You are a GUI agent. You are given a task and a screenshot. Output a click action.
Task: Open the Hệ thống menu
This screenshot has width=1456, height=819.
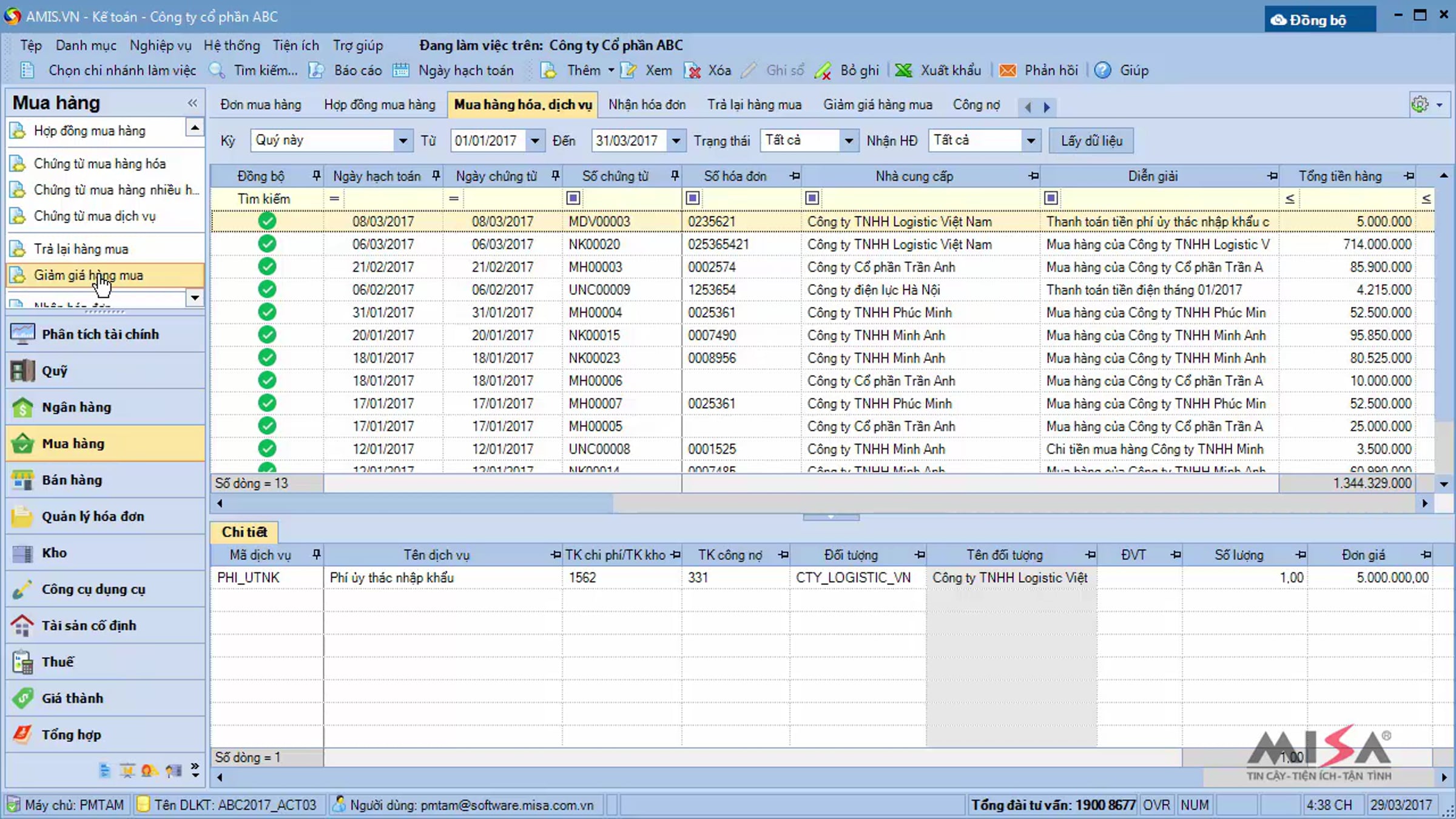(232, 45)
